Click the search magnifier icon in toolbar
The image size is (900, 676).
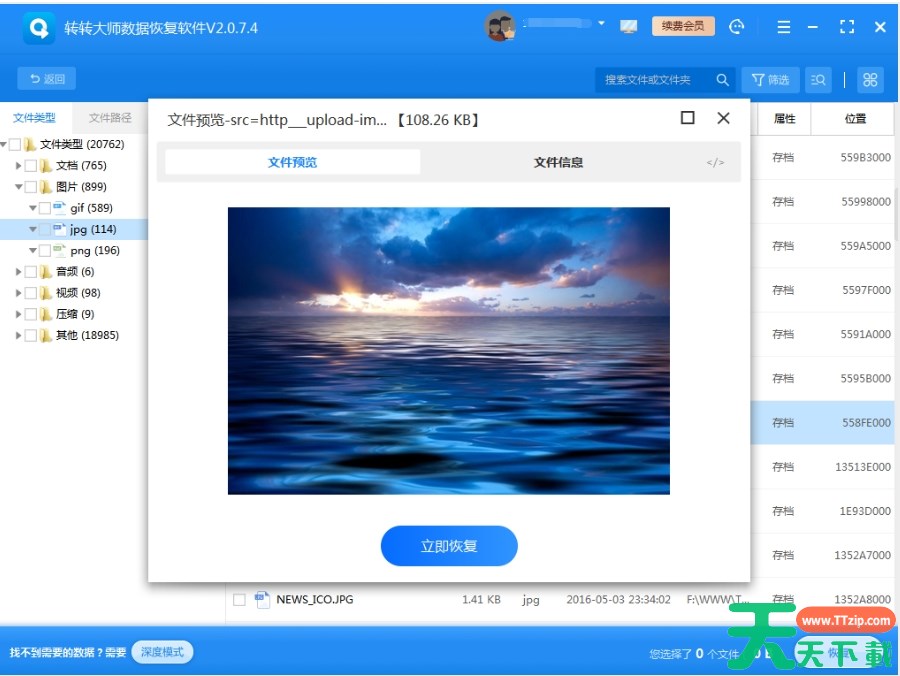[x=722, y=80]
